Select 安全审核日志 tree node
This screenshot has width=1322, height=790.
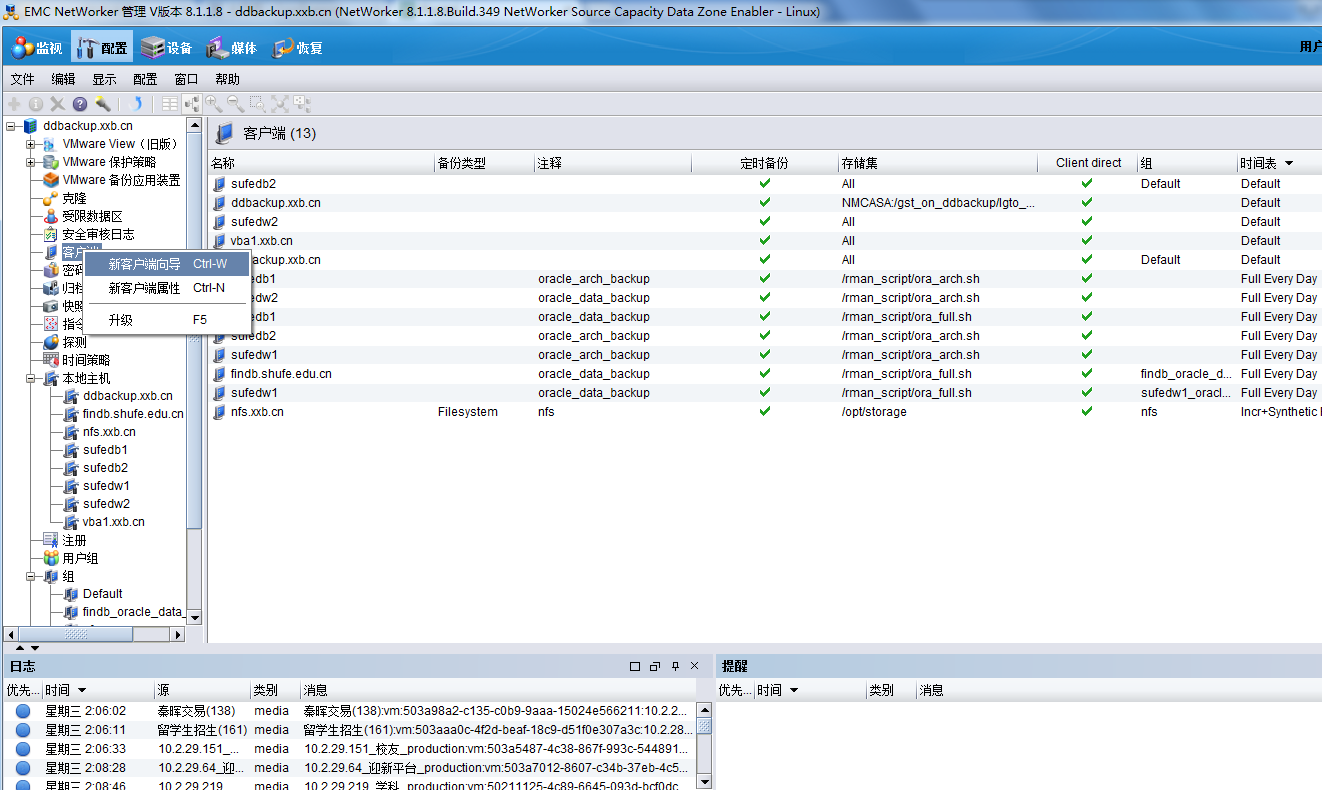(x=98, y=235)
